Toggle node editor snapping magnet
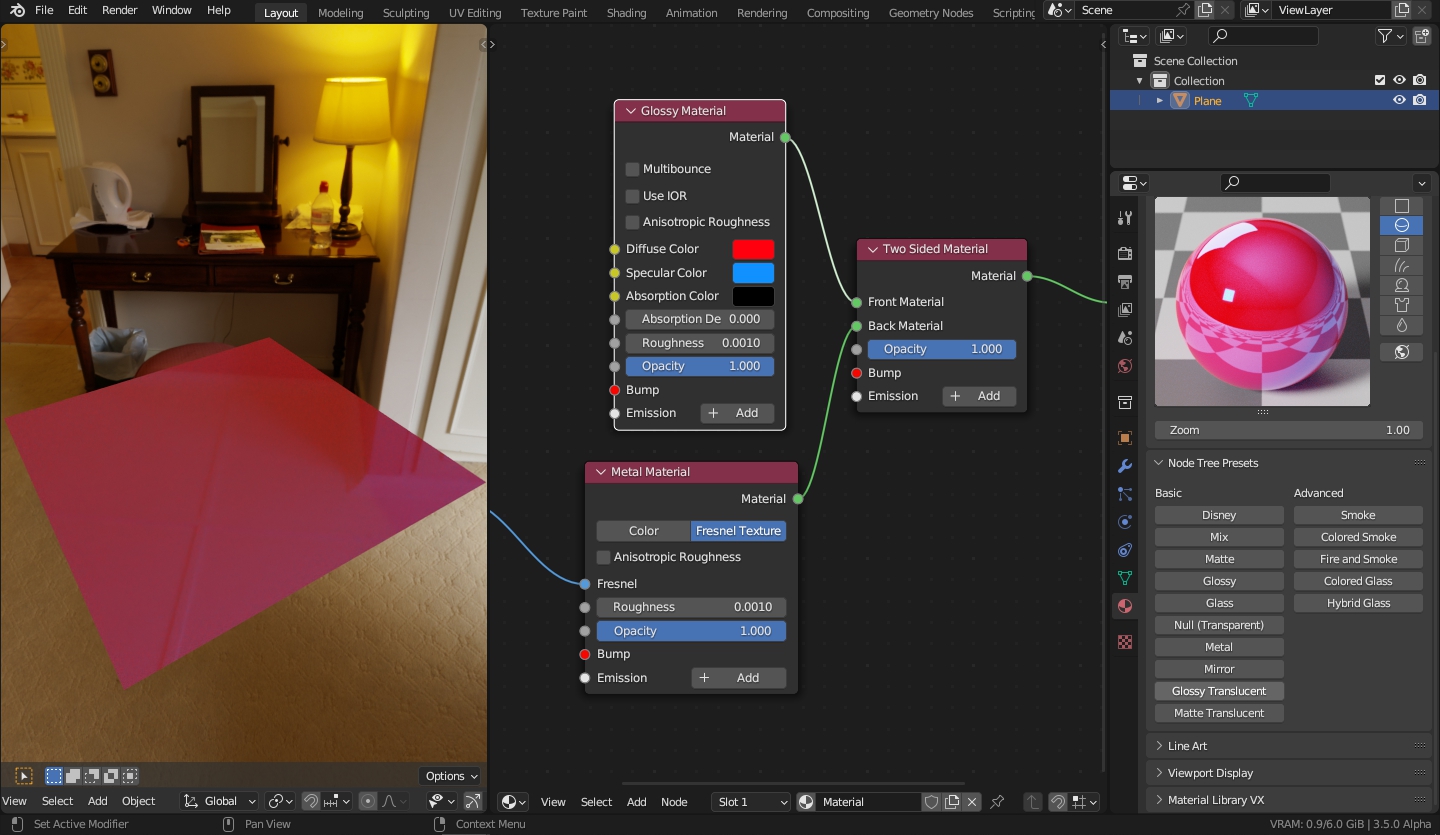Image resolution: width=1440 pixels, height=835 pixels. coord(1057,802)
